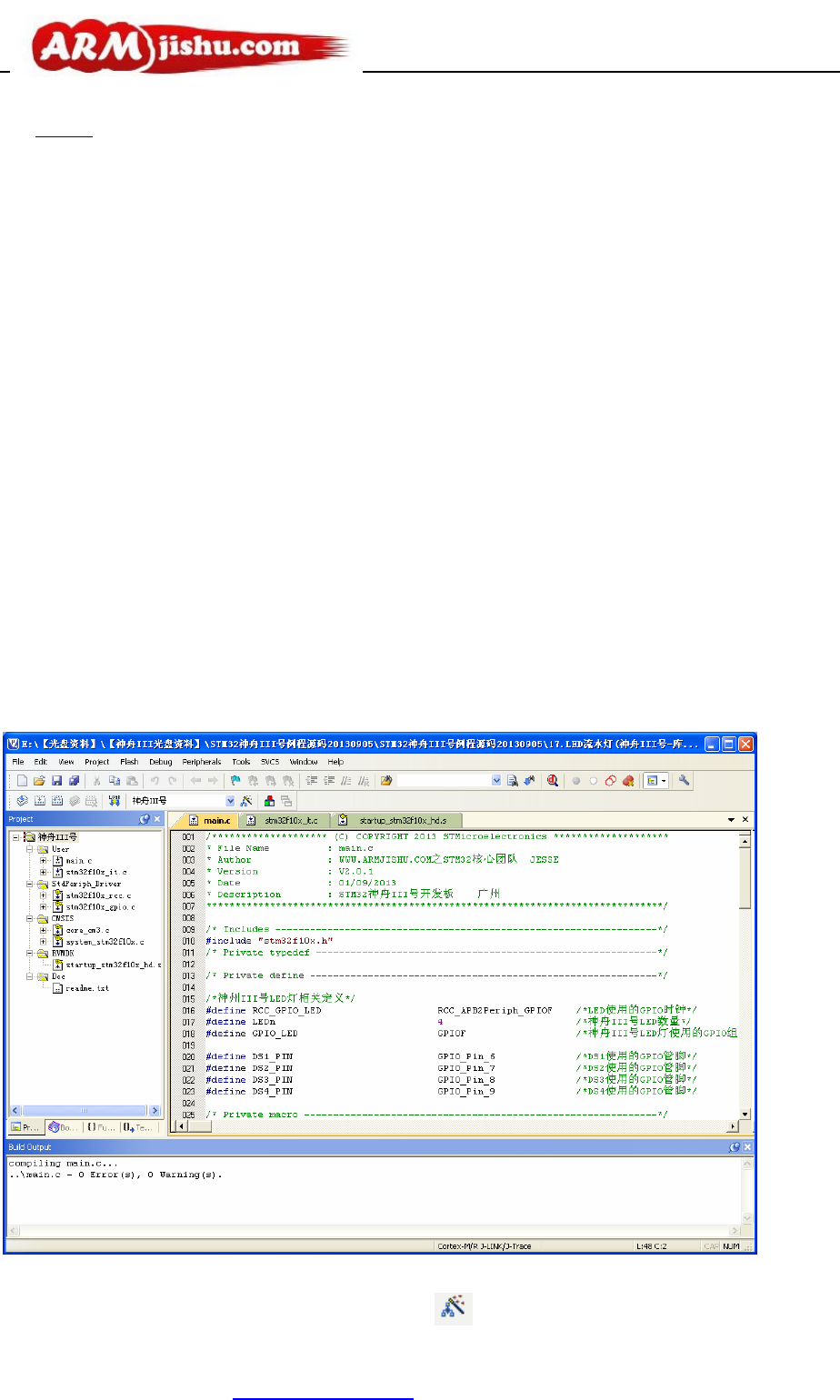Switch to the Books panel tab
The width and height of the screenshot is (840, 1400).
[x=64, y=1127]
